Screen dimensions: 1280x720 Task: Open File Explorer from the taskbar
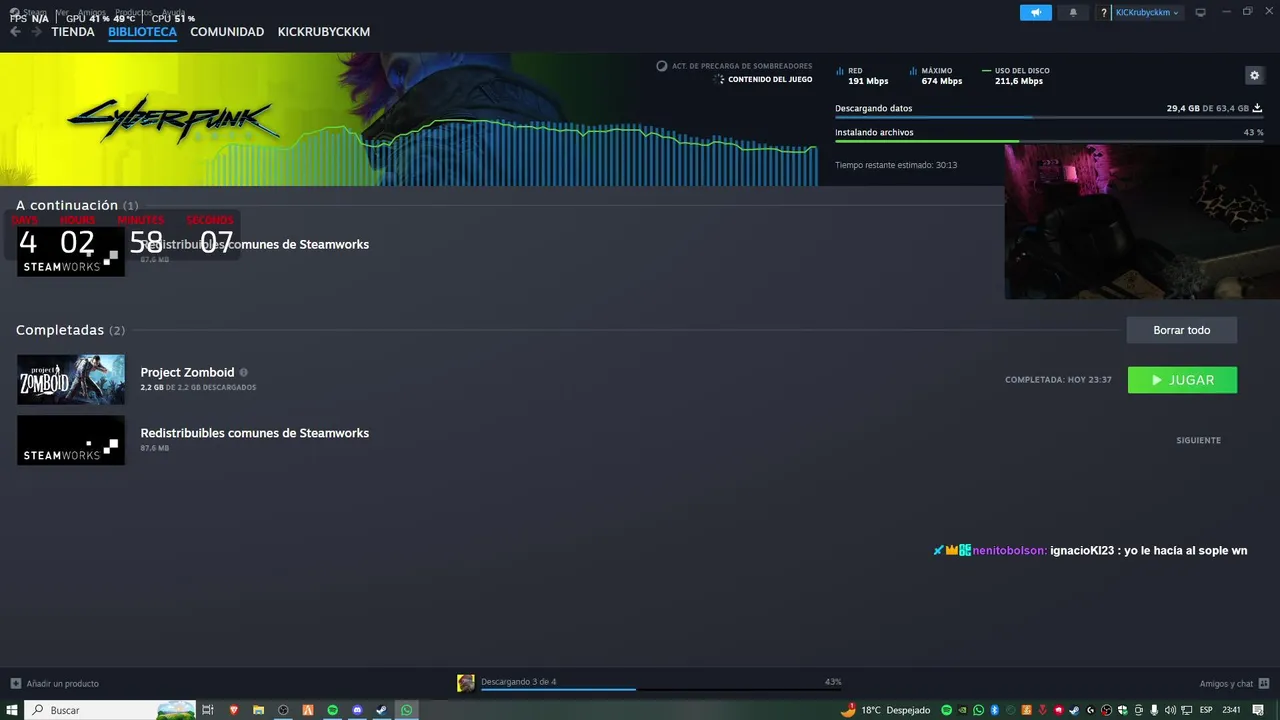click(x=258, y=710)
